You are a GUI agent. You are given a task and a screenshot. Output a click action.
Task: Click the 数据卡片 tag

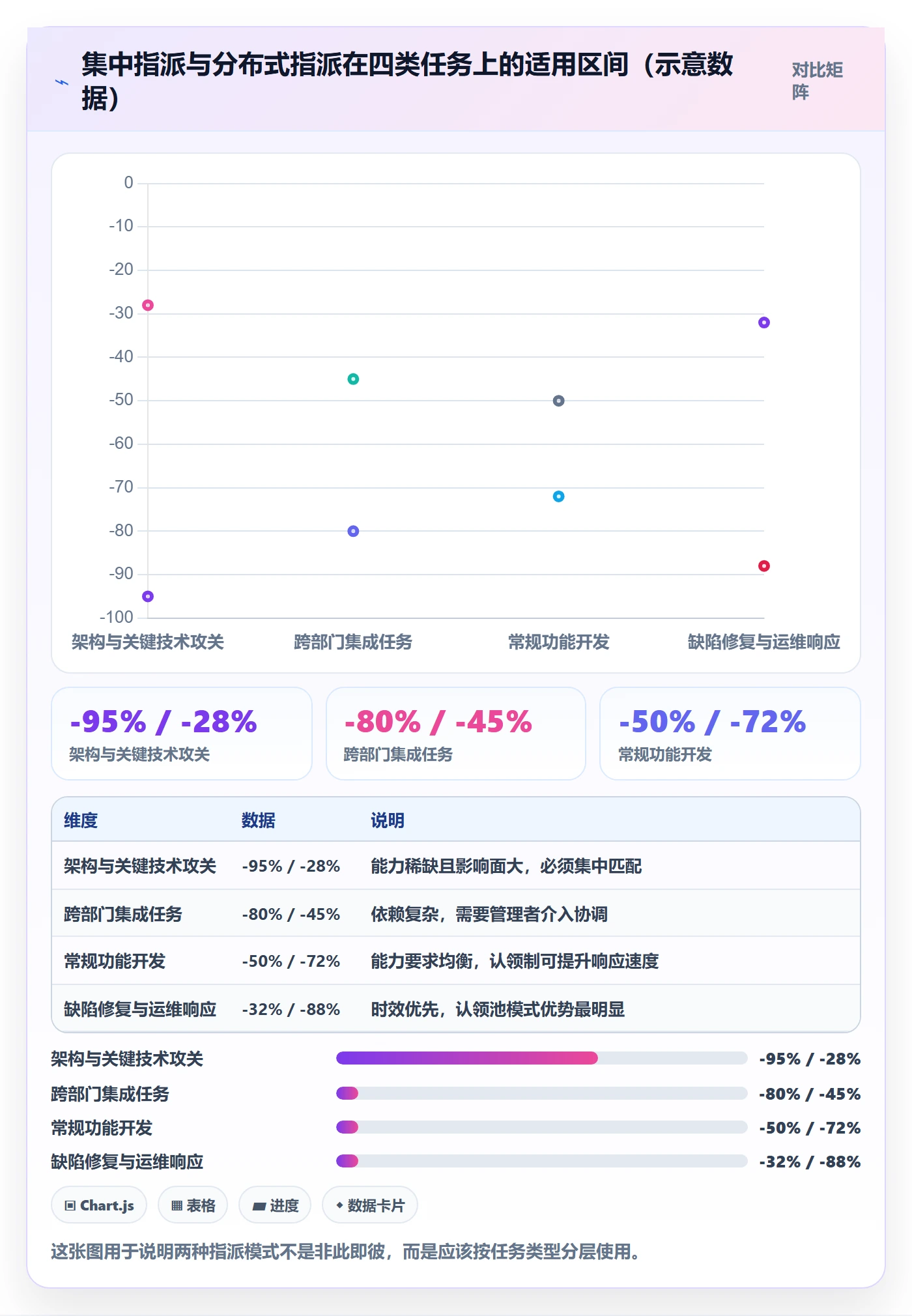370,1205
